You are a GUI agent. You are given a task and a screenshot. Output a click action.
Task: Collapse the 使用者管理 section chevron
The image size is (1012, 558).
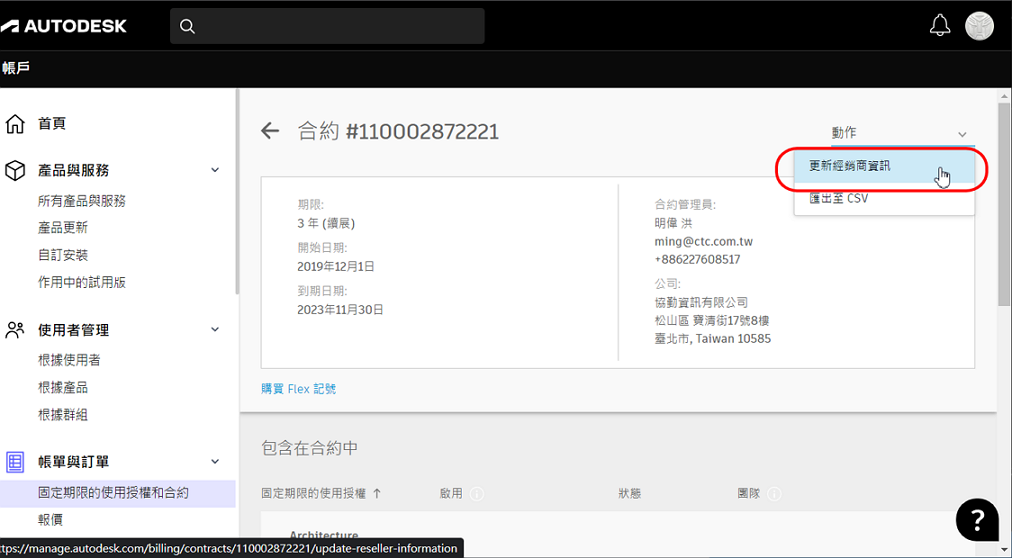[215, 330]
